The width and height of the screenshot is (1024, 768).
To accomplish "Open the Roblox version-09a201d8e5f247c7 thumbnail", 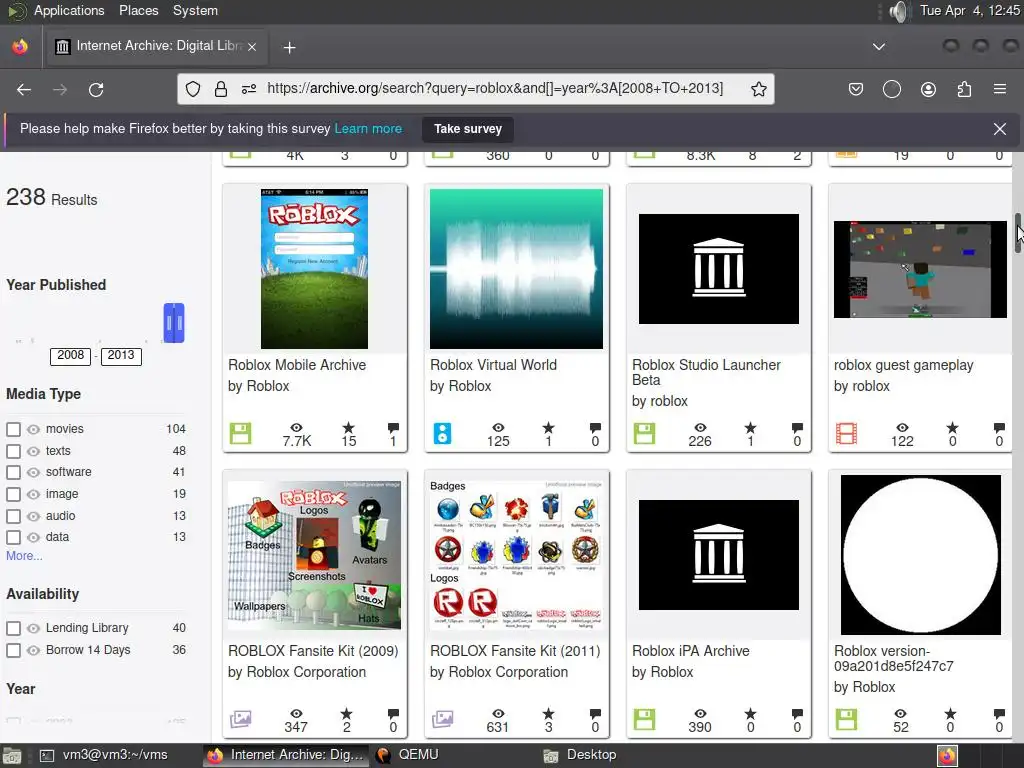I will point(920,554).
